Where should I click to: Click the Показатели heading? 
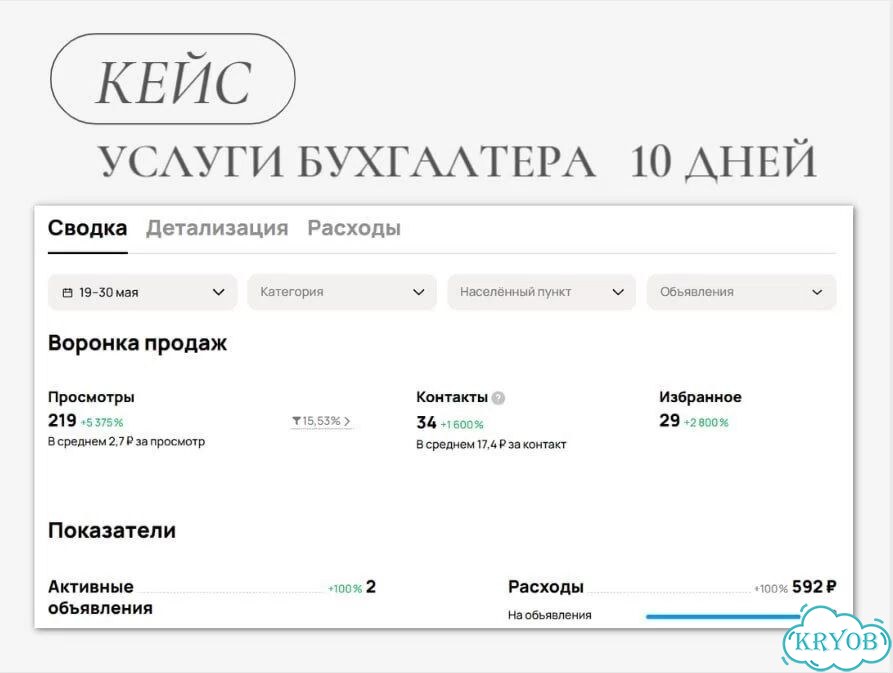[x=112, y=531]
